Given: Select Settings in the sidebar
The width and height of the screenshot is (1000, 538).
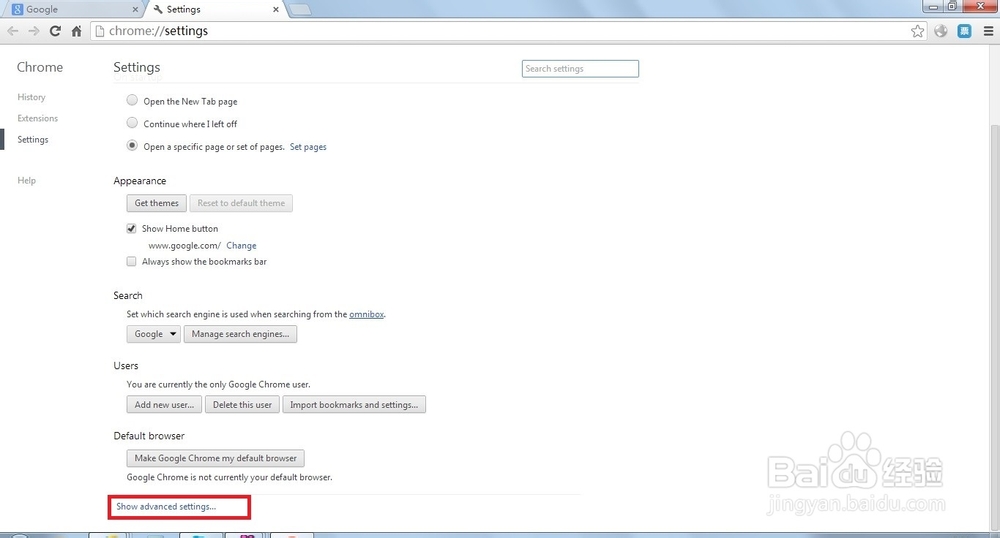Looking at the screenshot, I should [33, 140].
